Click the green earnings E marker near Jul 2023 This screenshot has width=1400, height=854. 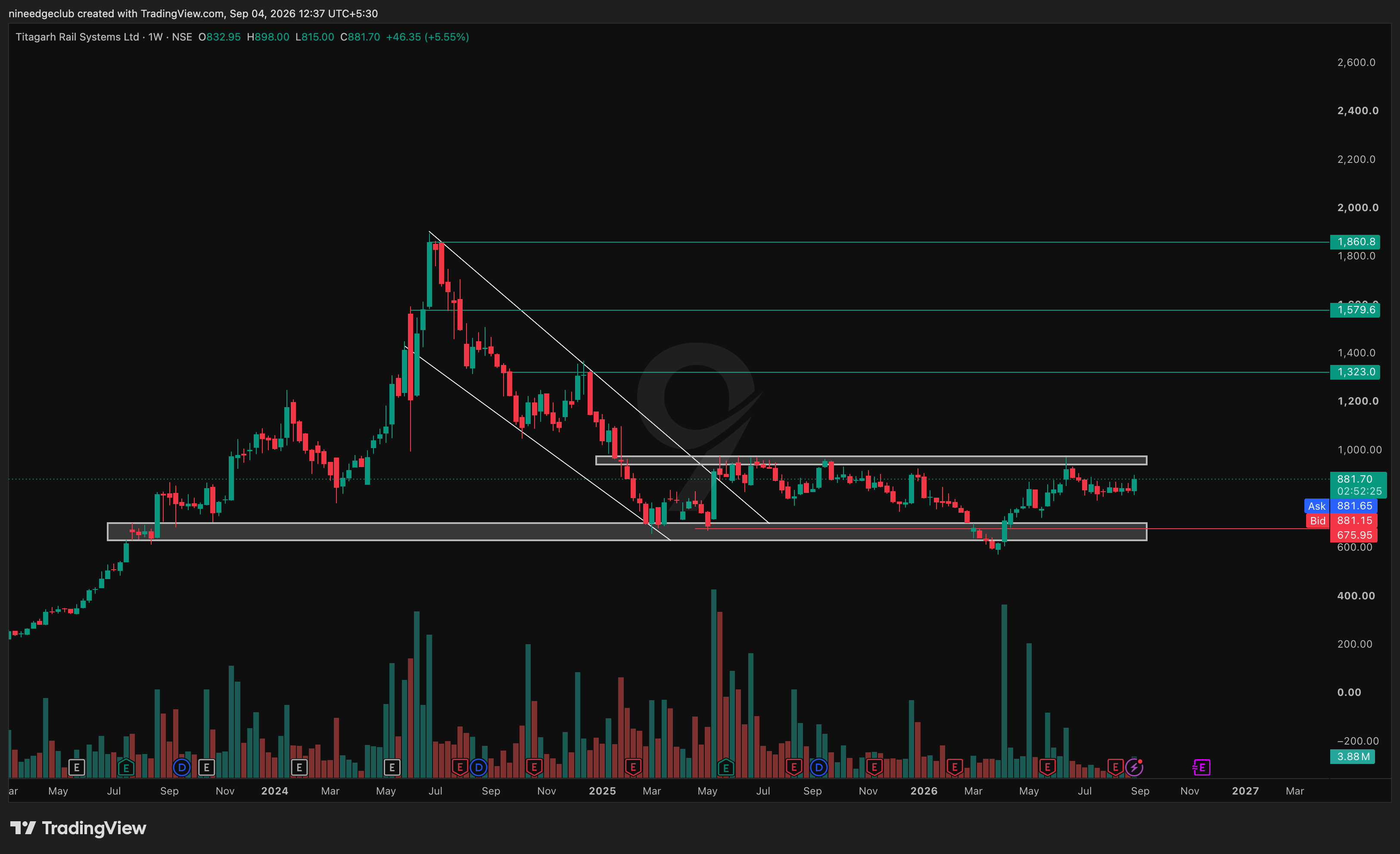[x=125, y=768]
